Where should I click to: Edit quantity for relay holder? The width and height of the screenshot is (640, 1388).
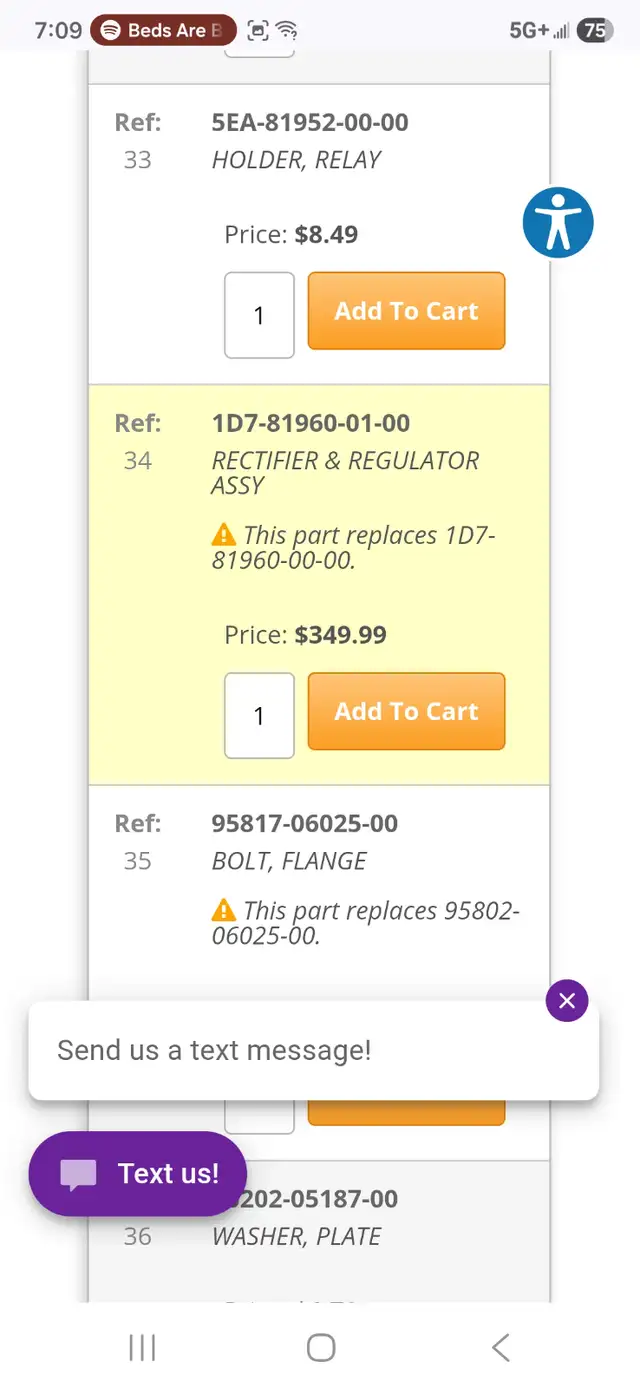[259, 315]
